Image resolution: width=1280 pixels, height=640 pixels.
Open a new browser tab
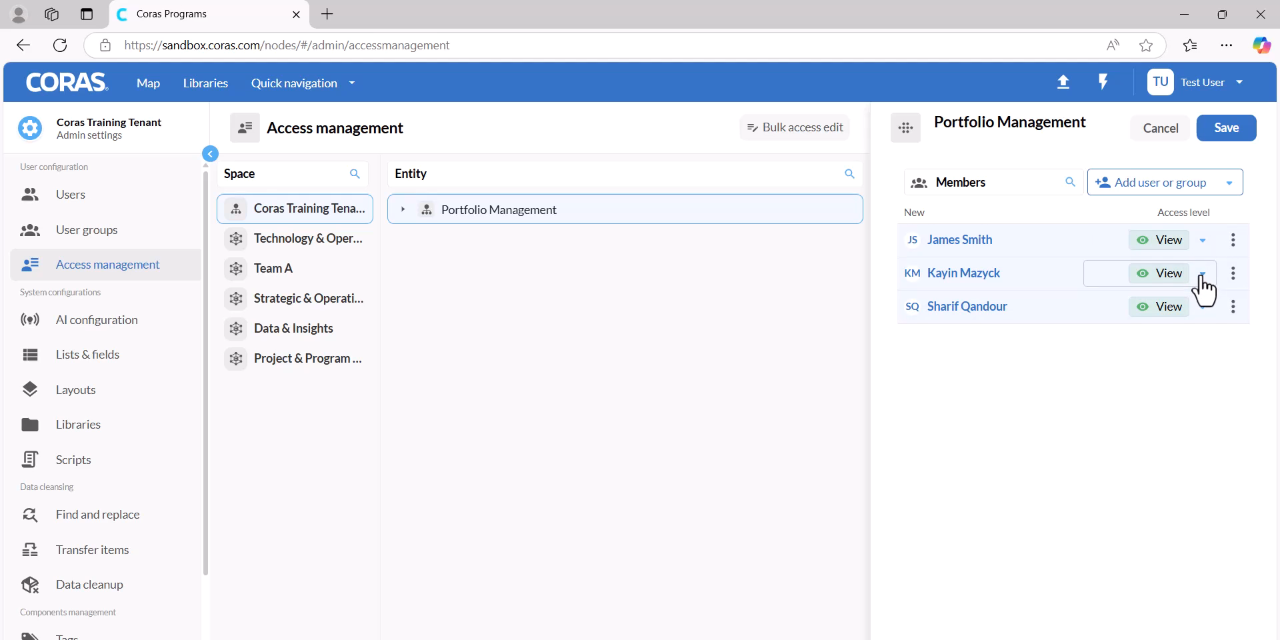click(x=327, y=14)
